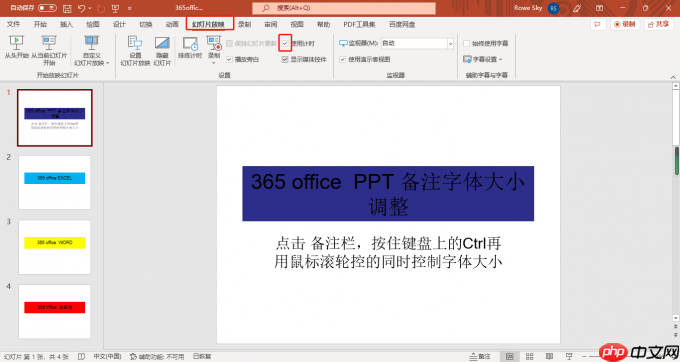Click the redo/repeat icon in quick access
Screen dimensions: 680x362
click(x=101, y=8)
